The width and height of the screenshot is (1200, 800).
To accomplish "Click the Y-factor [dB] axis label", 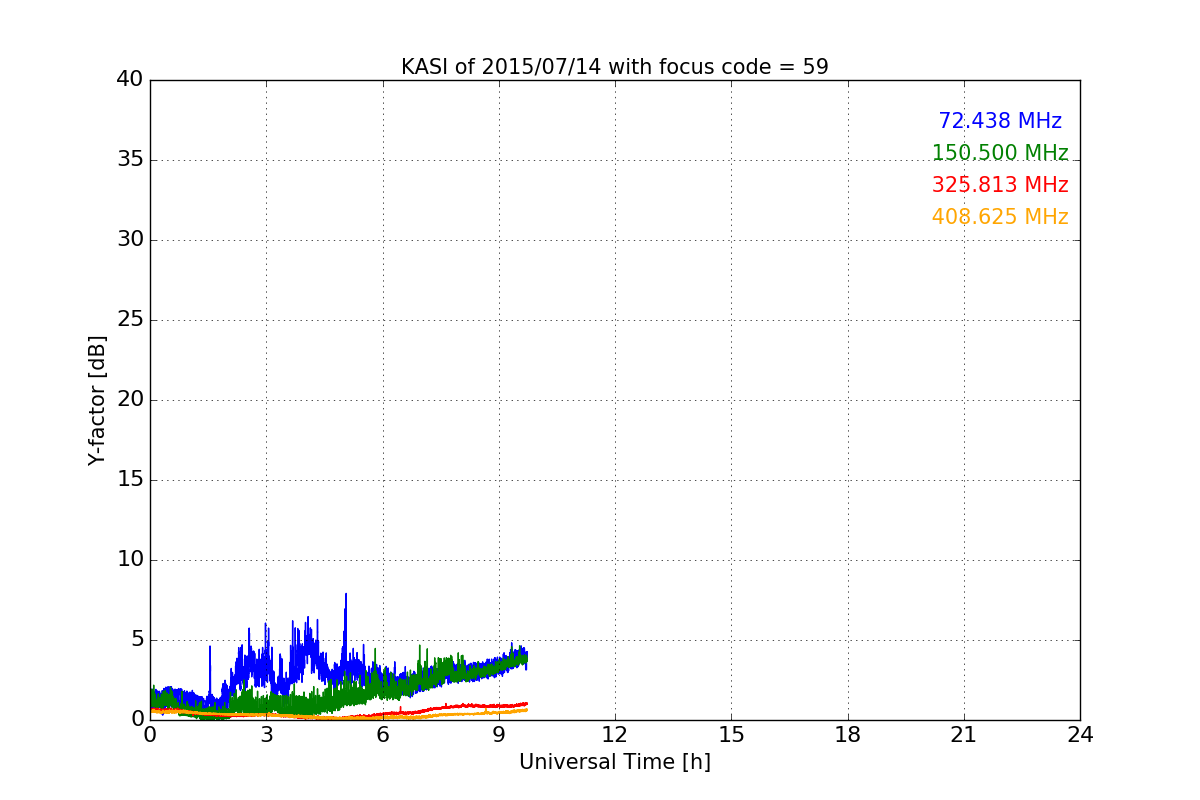I will 97,400.
